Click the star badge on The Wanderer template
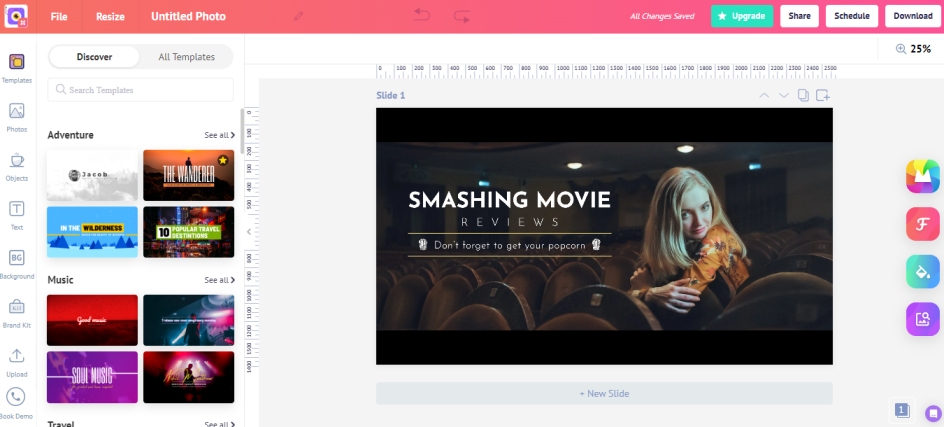 coord(223,160)
